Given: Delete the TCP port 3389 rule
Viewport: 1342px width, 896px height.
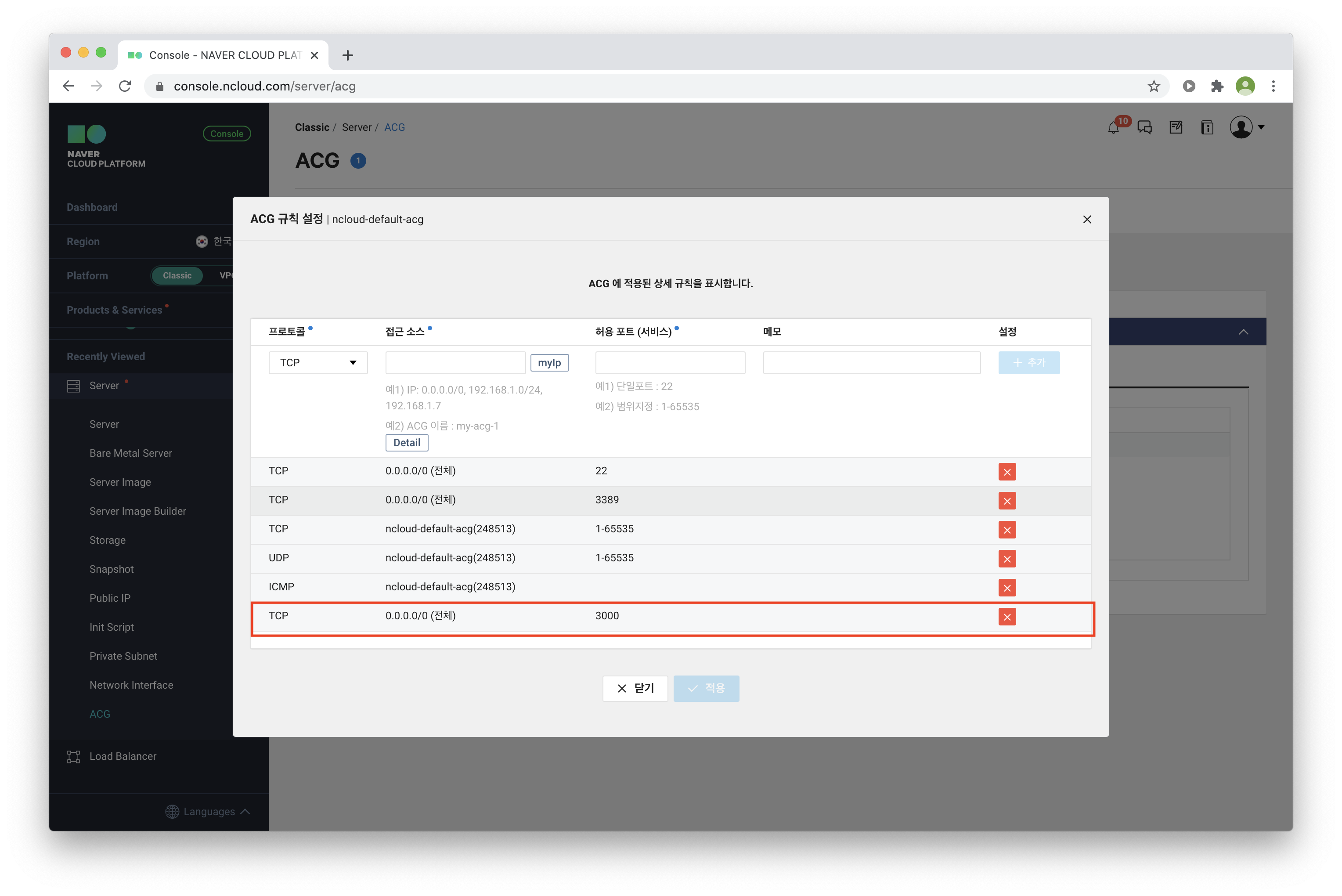Looking at the screenshot, I should pos(1006,501).
